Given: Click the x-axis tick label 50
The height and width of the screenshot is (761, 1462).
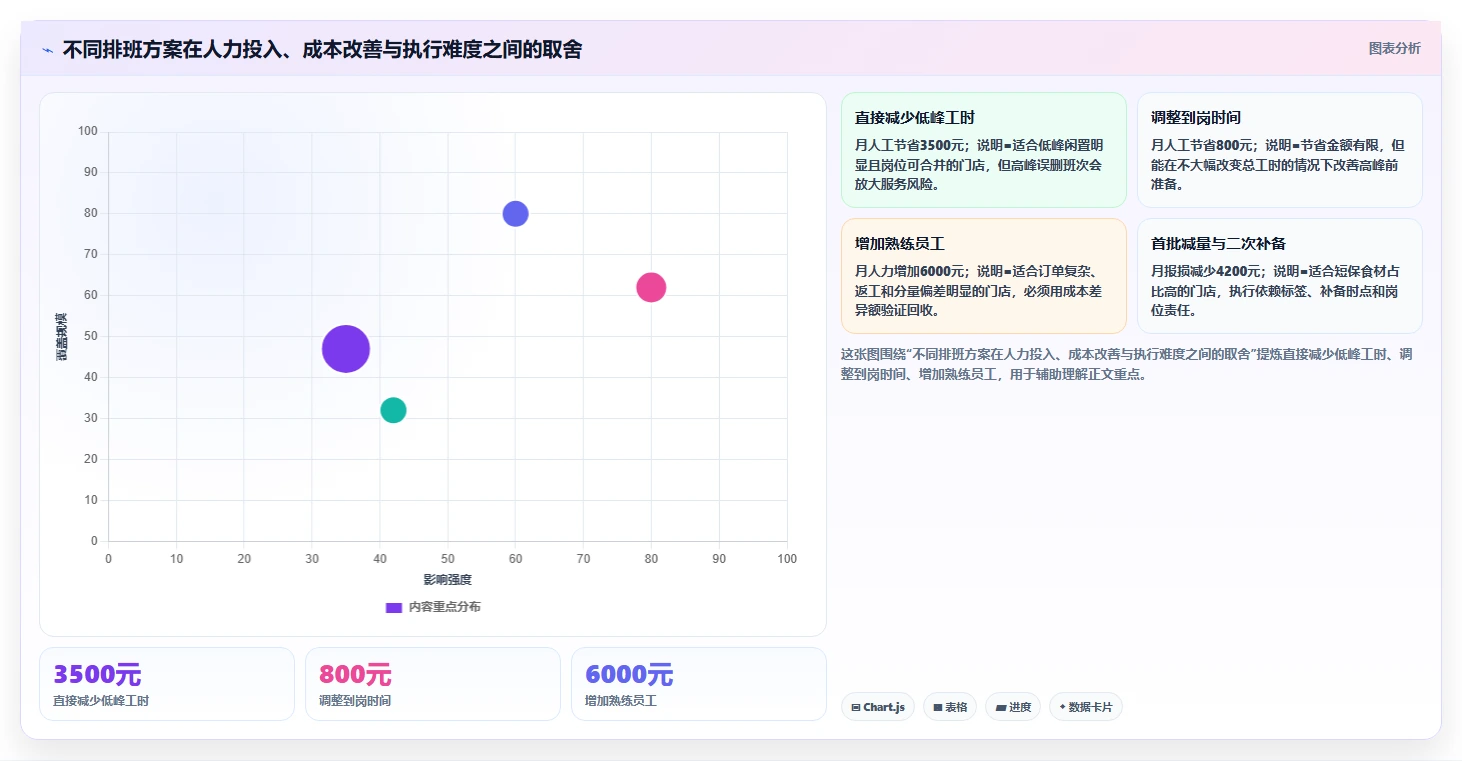Looking at the screenshot, I should [x=447, y=559].
